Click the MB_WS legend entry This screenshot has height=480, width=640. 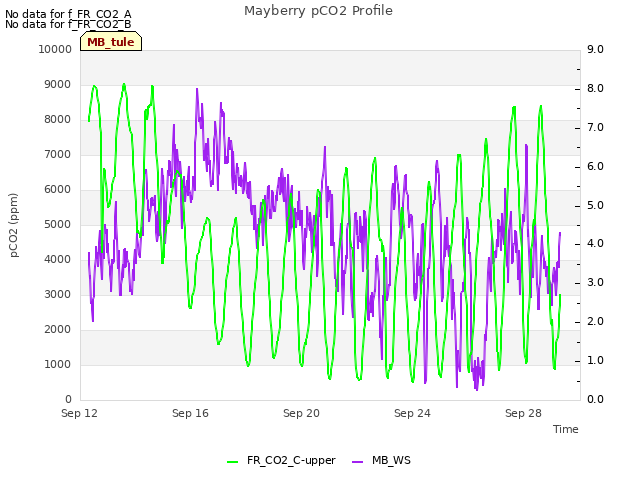click(381, 460)
